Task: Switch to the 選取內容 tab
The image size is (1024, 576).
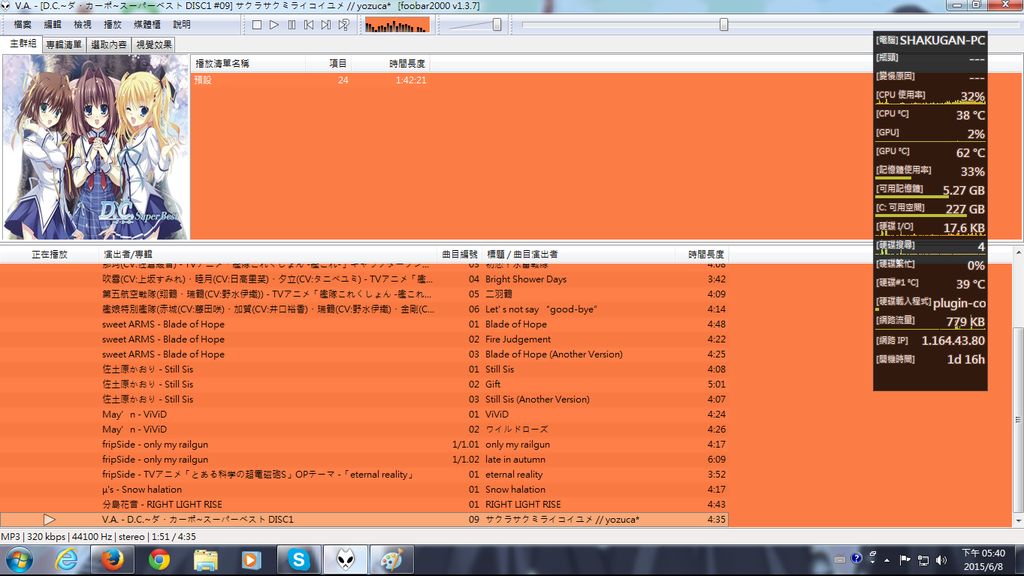Action: tap(108, 45)
